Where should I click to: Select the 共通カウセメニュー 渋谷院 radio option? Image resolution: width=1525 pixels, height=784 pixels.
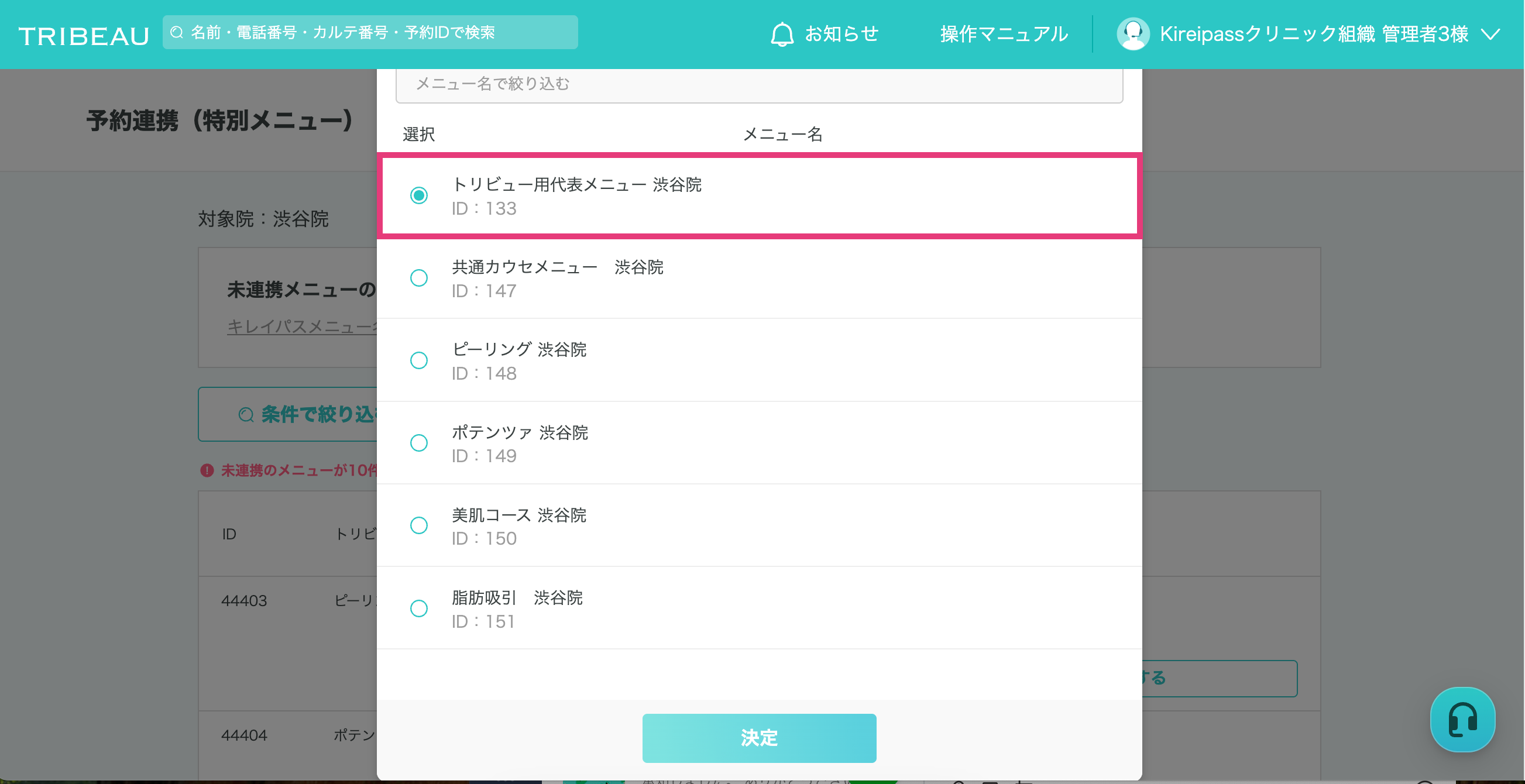coord(418,278)
